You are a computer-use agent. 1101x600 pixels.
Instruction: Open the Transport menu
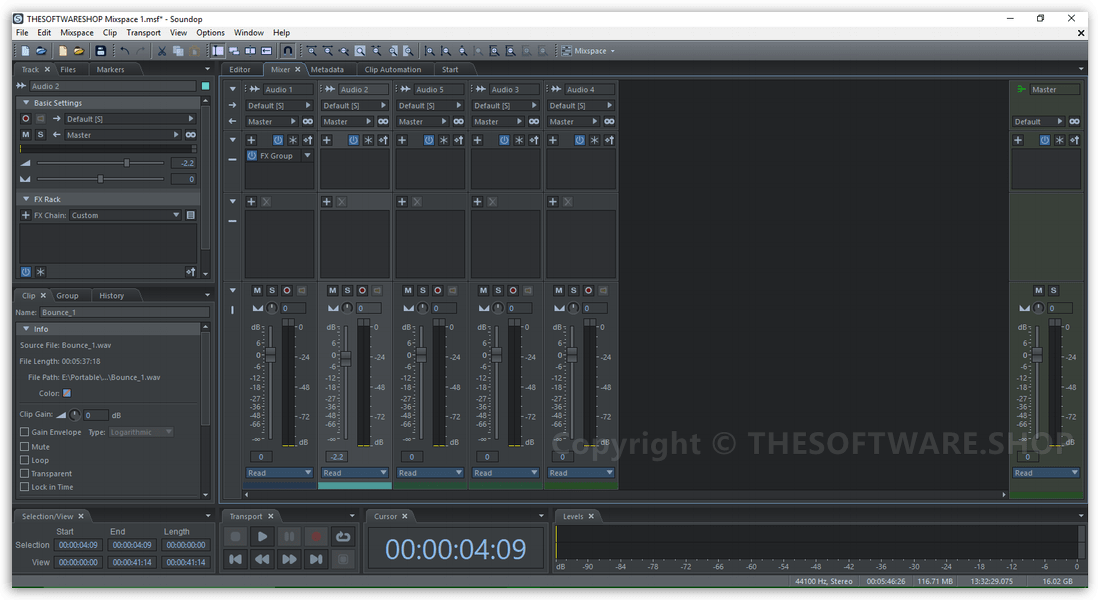[x=143, y=31]
